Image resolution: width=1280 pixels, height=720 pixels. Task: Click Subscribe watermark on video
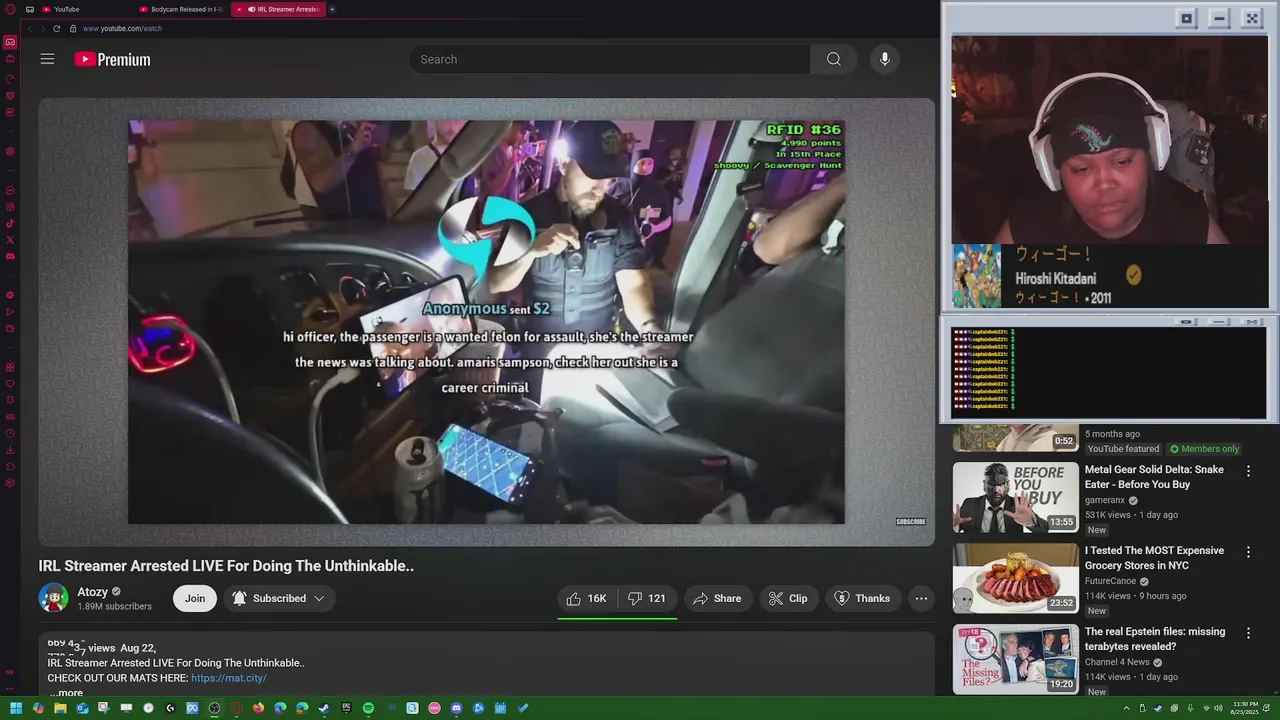click(x=910, y=521)
